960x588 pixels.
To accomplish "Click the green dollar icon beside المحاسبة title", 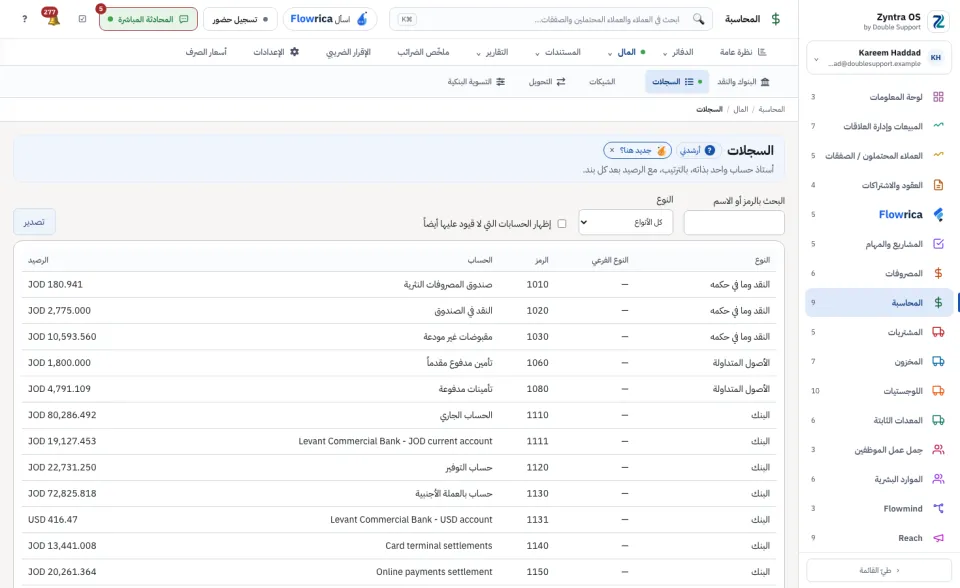I will tap(776, 19).
